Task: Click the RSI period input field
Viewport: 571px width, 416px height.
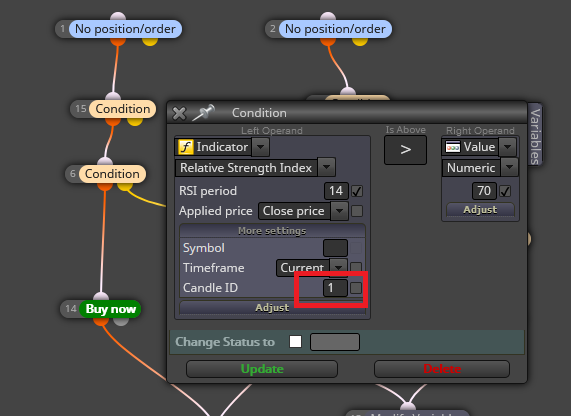Action: 336,191
